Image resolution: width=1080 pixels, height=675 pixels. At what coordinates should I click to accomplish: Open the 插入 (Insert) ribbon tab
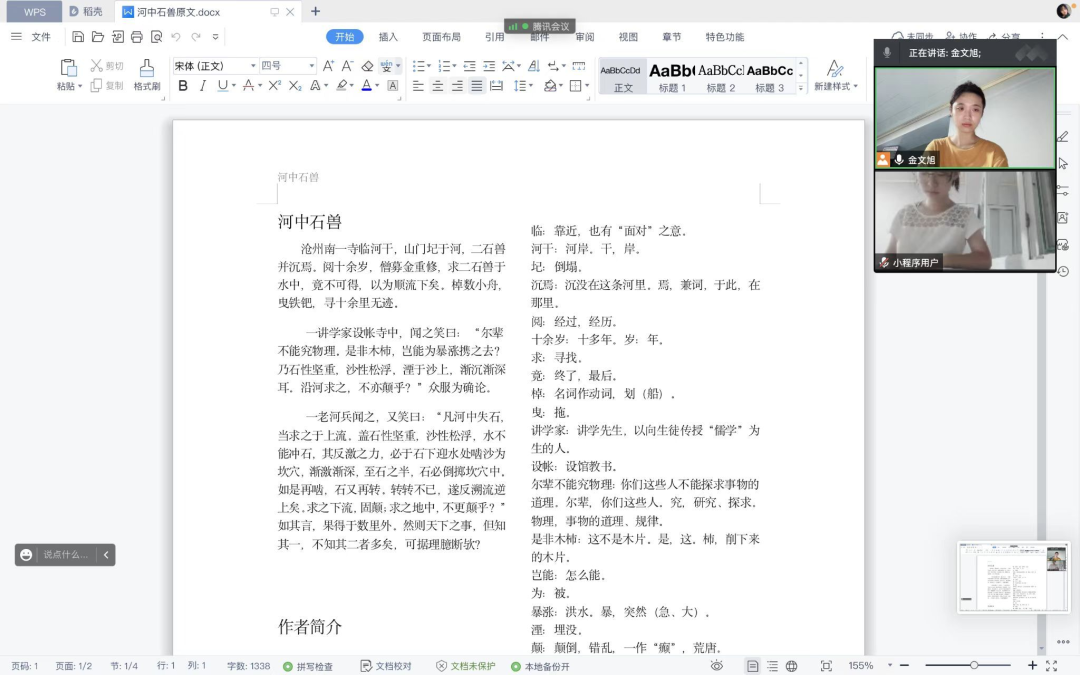(388, 37)
